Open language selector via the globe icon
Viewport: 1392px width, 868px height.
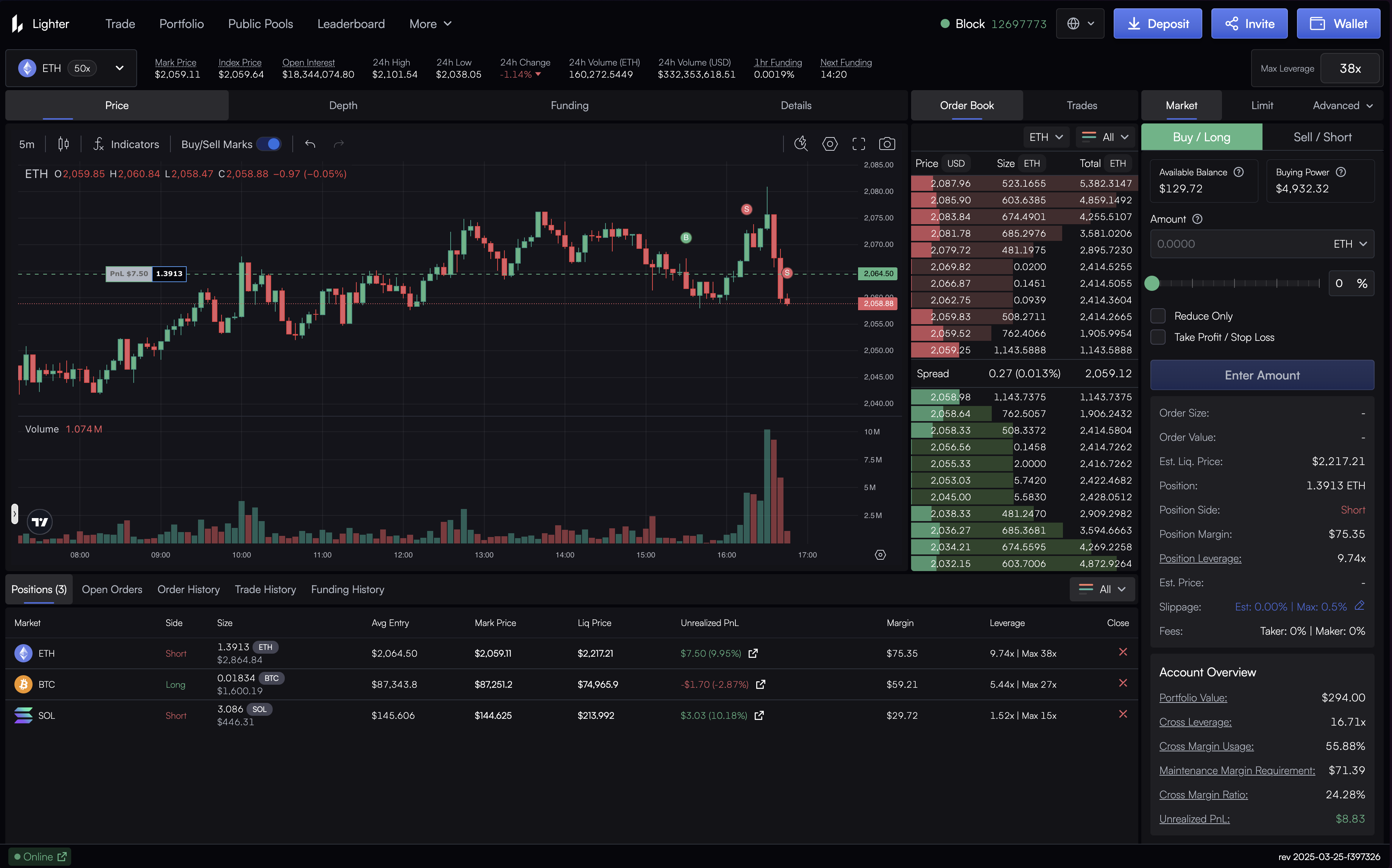coord(1079,23)
